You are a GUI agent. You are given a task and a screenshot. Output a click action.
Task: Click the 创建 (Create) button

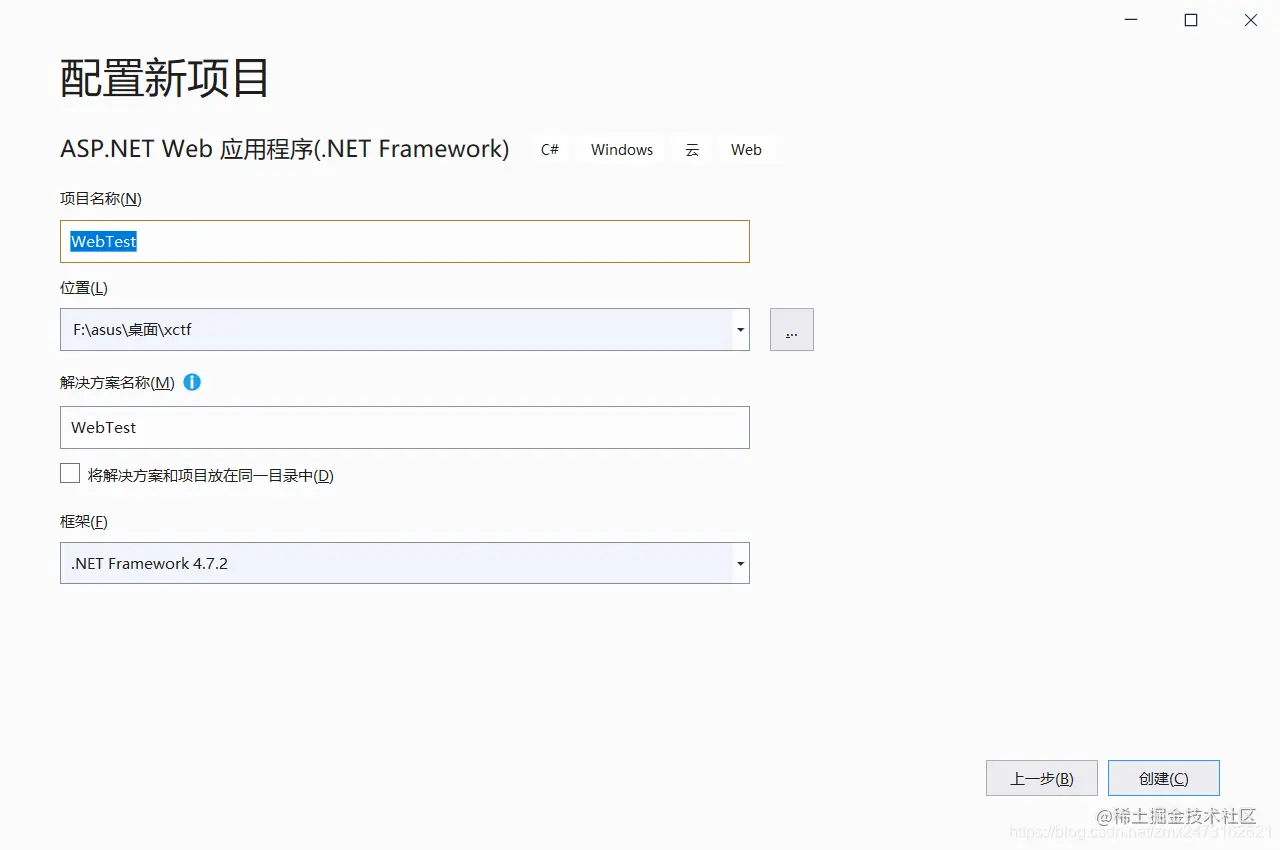click(x=1163, y=777)
